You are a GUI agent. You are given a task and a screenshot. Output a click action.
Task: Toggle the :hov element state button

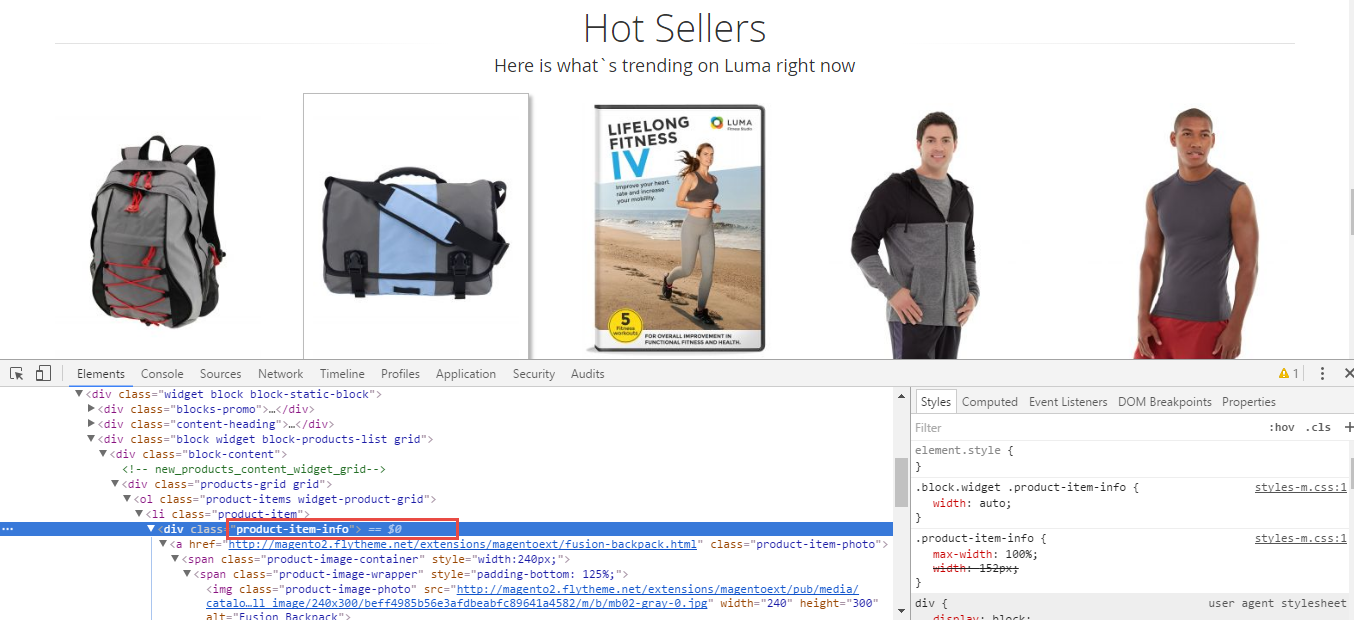tap(1281, 427)
